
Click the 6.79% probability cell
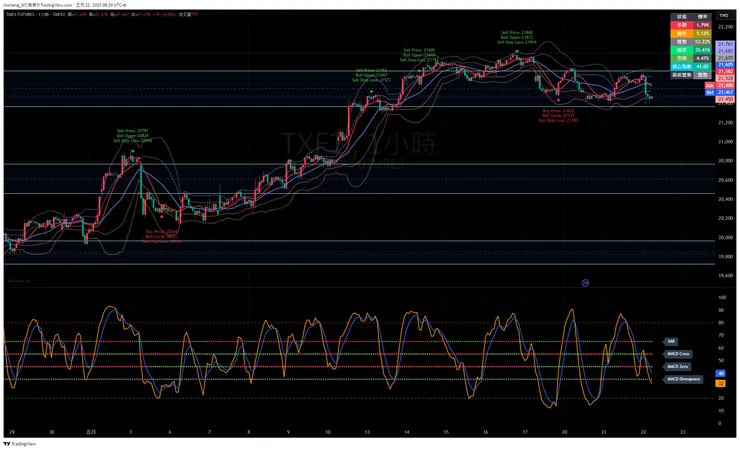[x=702, y=25]
